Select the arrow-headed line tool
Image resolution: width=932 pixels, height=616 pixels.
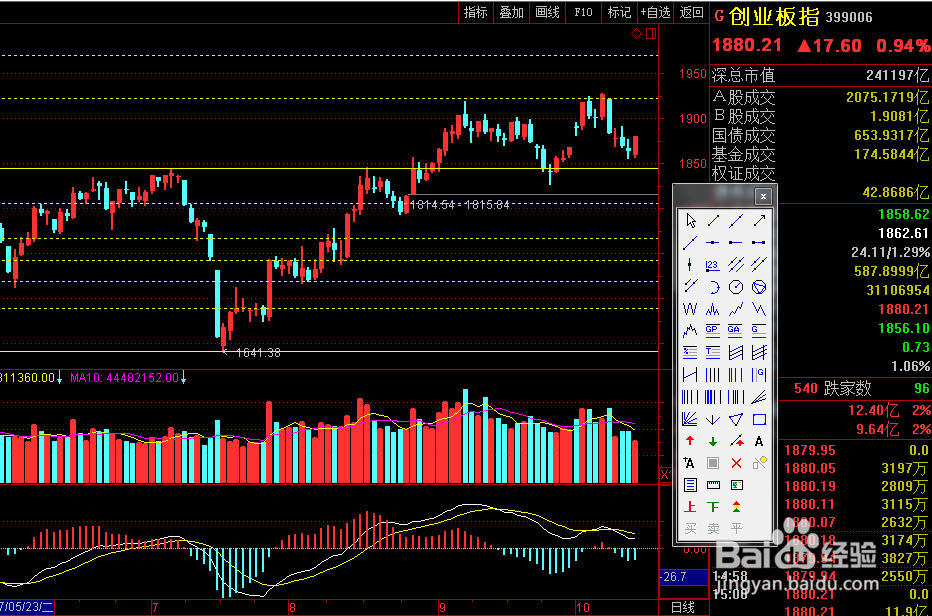pyautogui.click(x=758, y=221)
